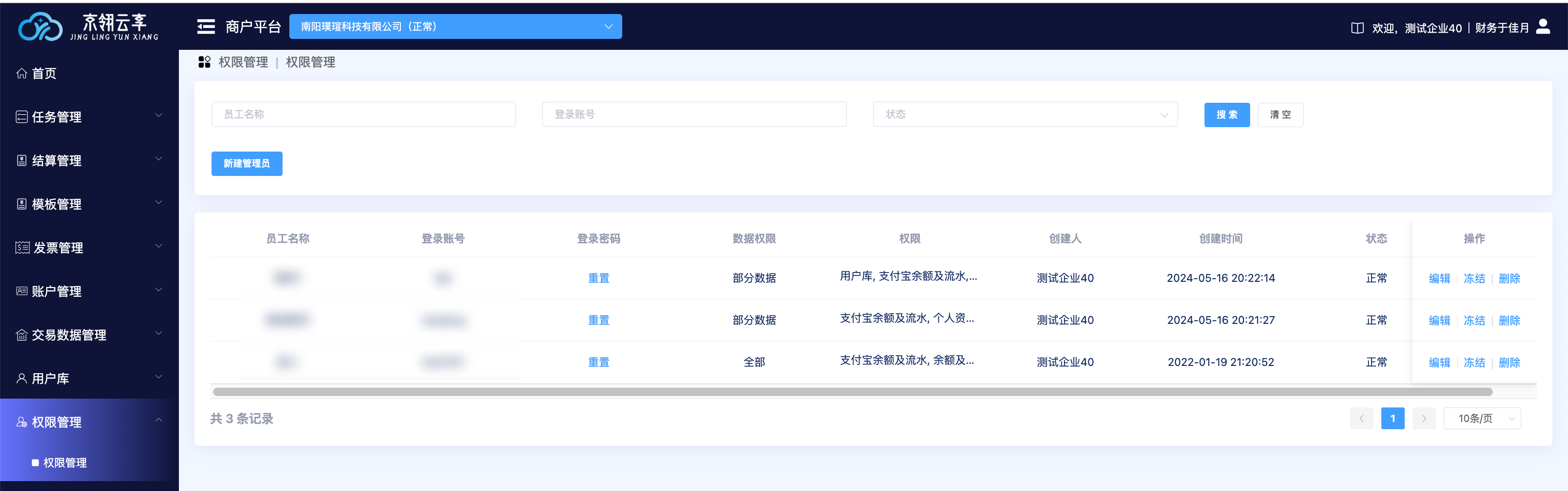Screen dimensions: 1568x491
Task: Click the 发票管理 invoice icon
Action: click(22, 248)
